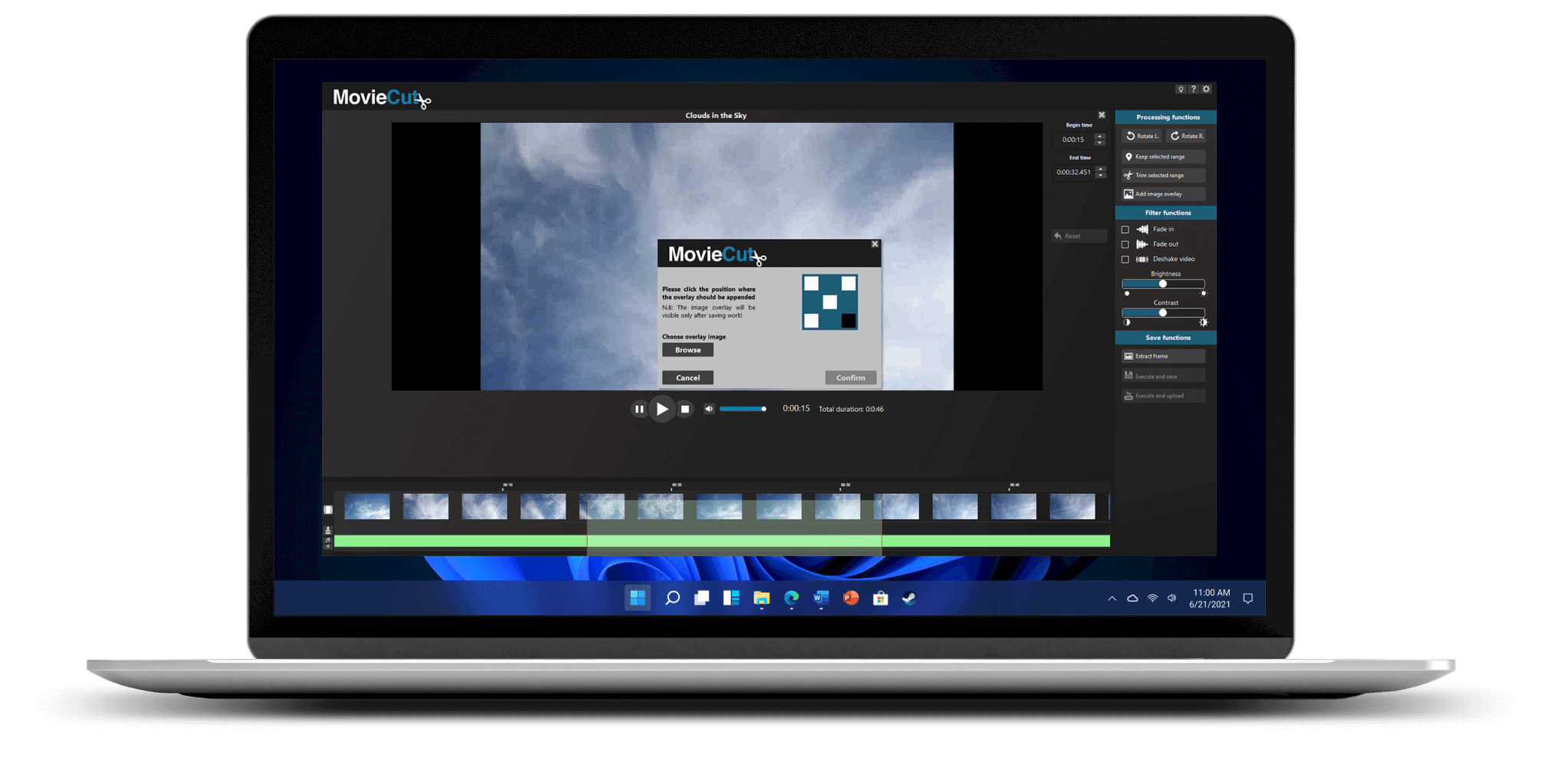This screenshot has width=1542, height=784.
Task: Pause the video playback
Action: pyautogui.click(x=639, y=409)
